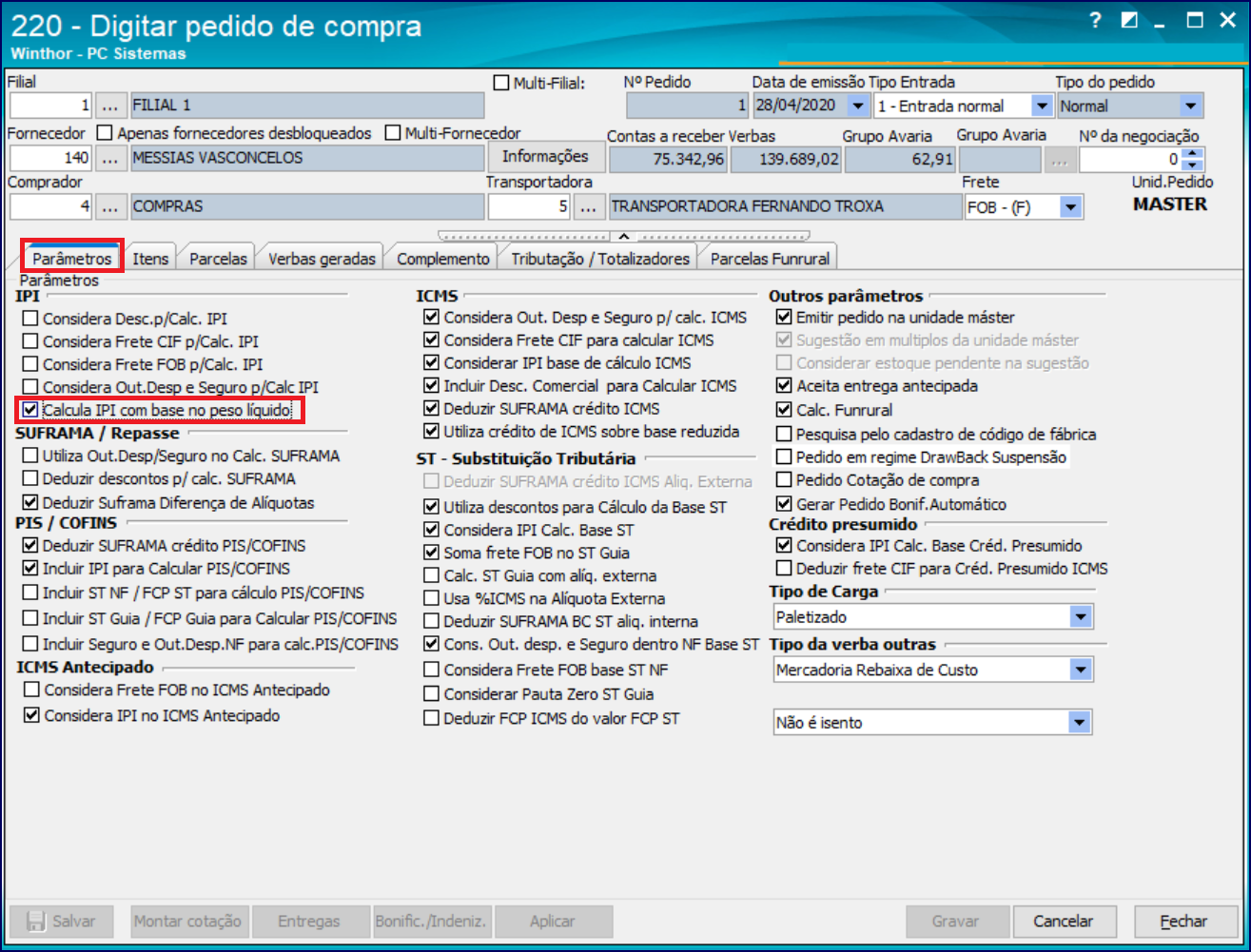
Task: Click Transportadora code field
Action: pyautogui.click(x=530, y=206)
